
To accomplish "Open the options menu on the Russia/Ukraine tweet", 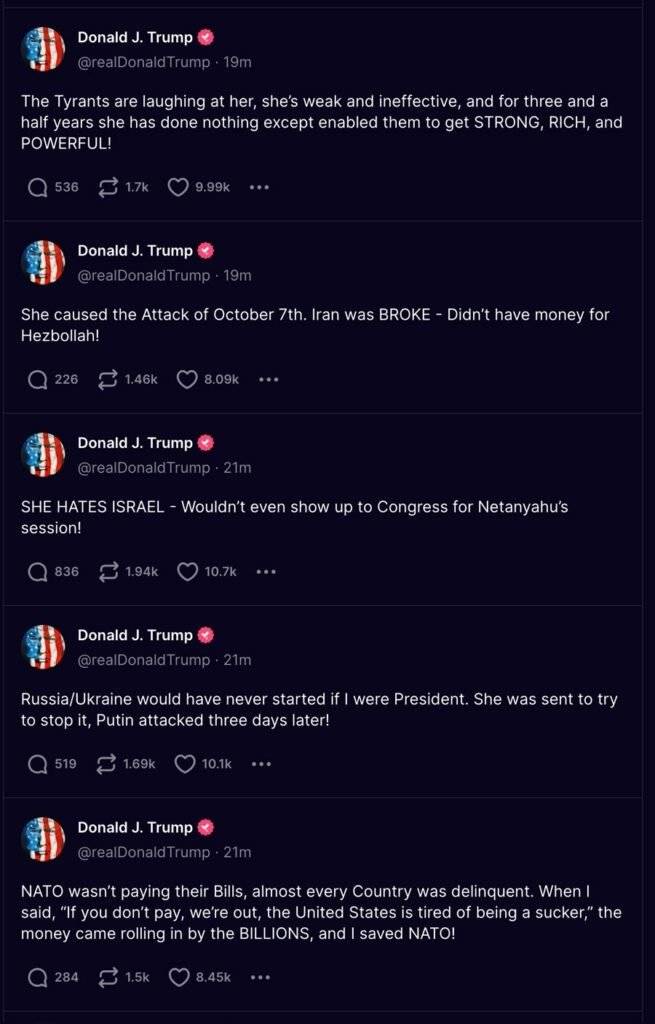I will pos(261,763).
